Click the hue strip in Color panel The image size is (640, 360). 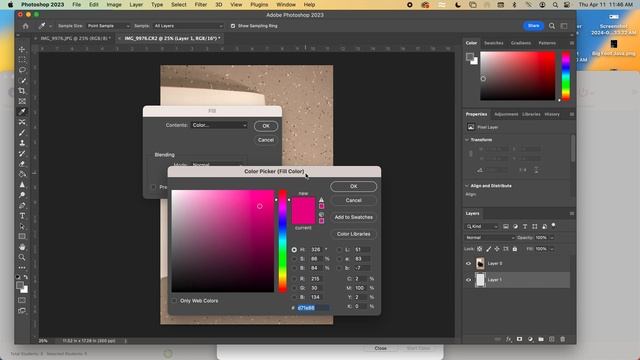click(566, 76)
